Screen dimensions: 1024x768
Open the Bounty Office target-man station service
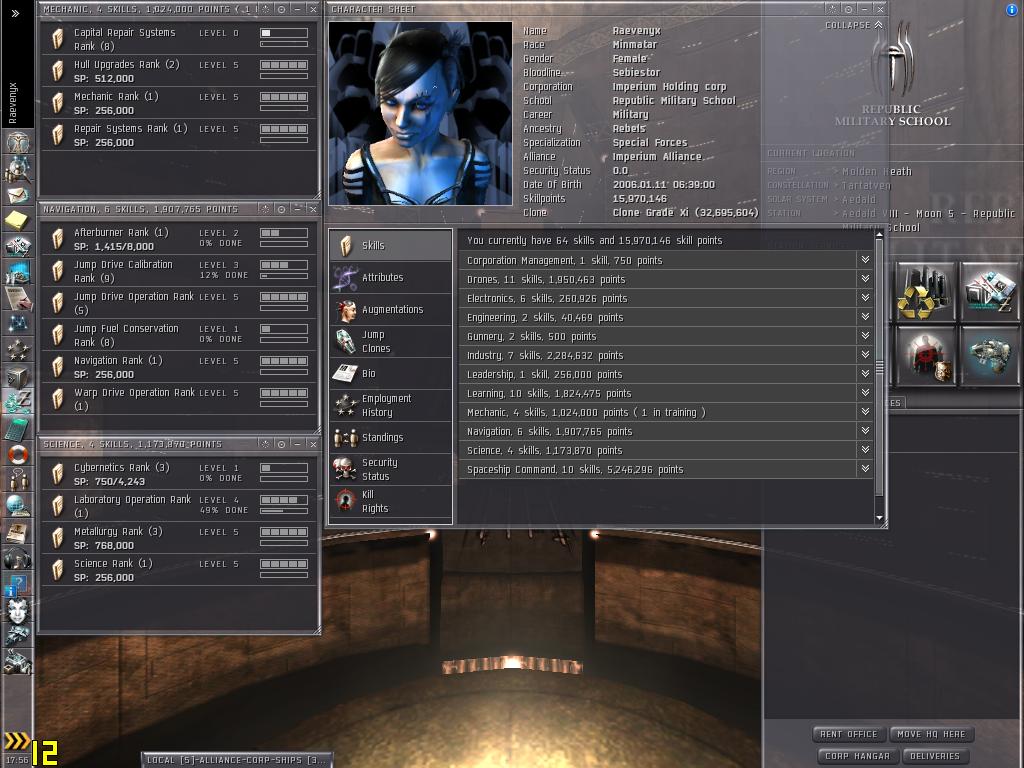(925, 356)
